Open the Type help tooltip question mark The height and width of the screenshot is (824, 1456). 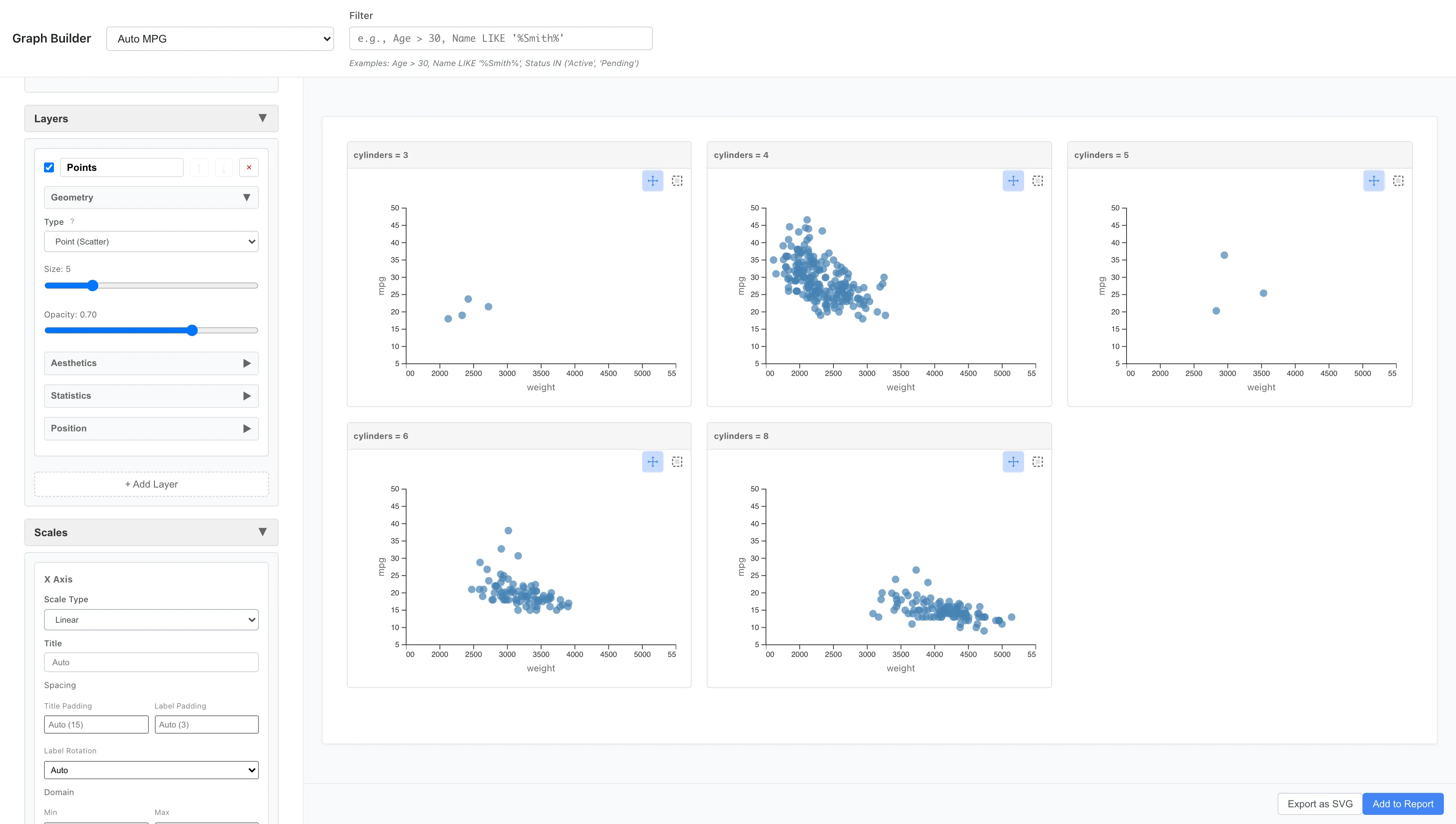click(x=72, y=222)
